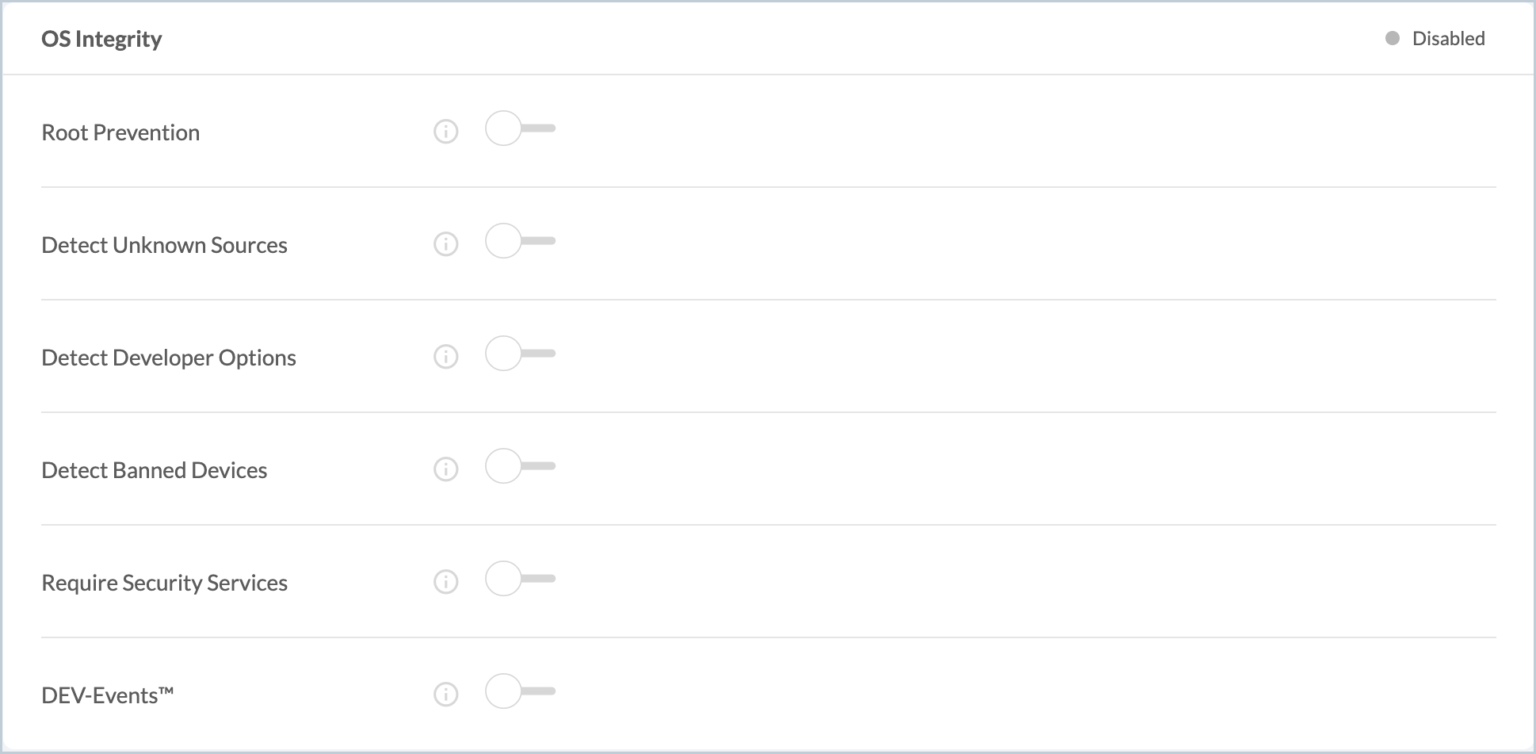Turn on the DEV-Events toggle

518,692
